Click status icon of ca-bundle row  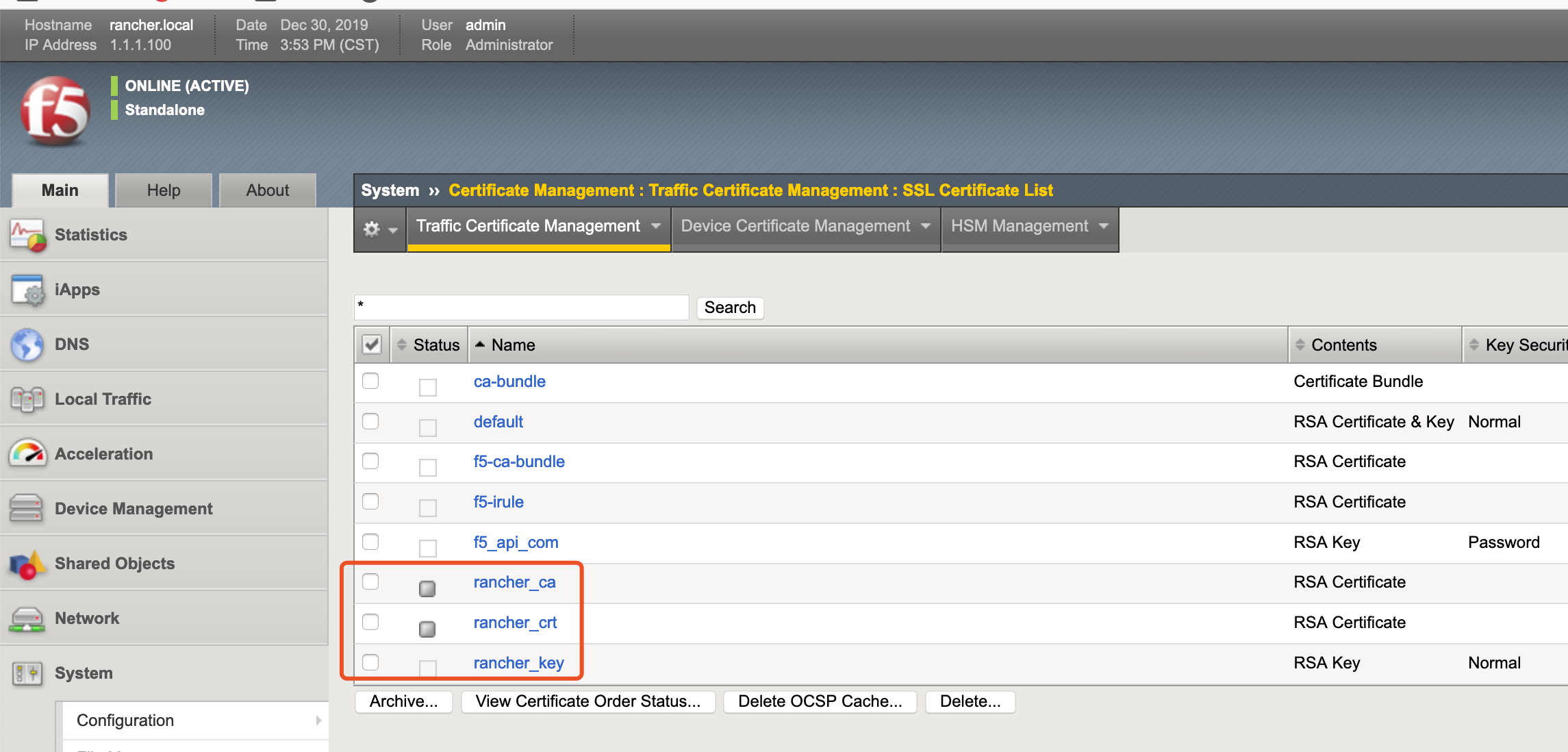click(x=428, y=388)
